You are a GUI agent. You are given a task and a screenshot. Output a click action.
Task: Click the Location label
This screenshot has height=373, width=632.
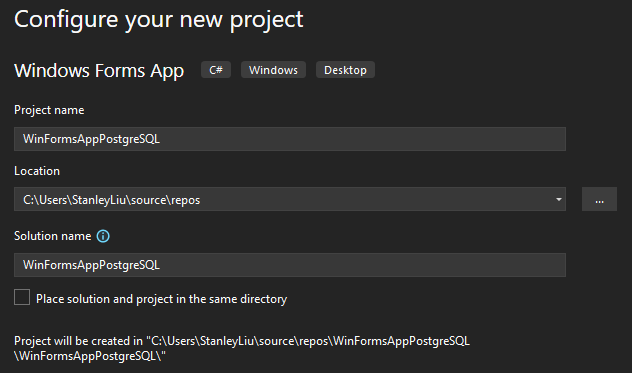(x=37, y=171)
